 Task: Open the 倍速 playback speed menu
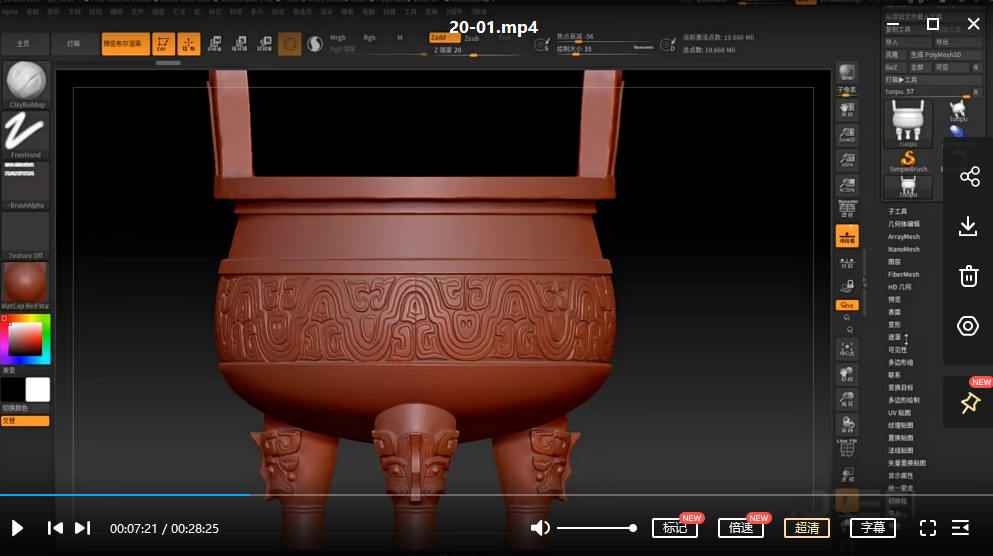pos(740,528)
